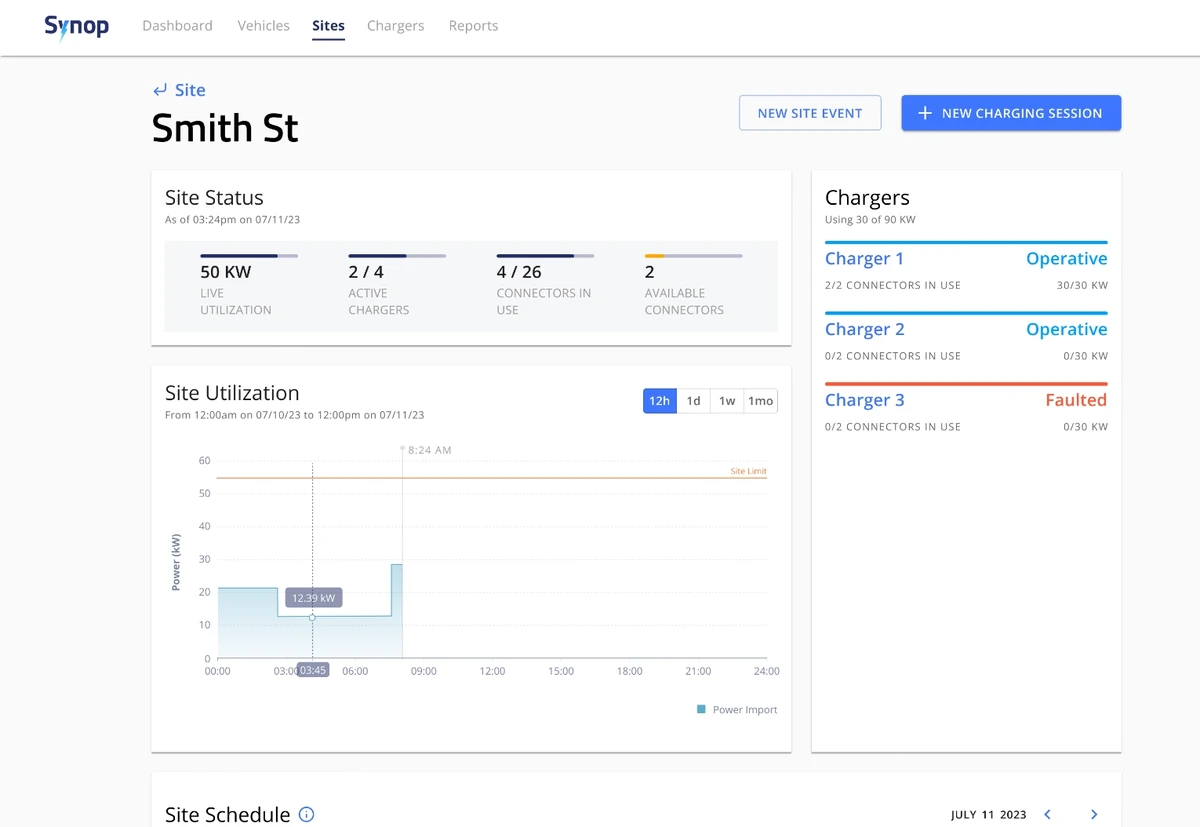Viewport: 1200px width, 827px height.
Task: Go to the Vehicles section
Action: click(x=263, y=25)
